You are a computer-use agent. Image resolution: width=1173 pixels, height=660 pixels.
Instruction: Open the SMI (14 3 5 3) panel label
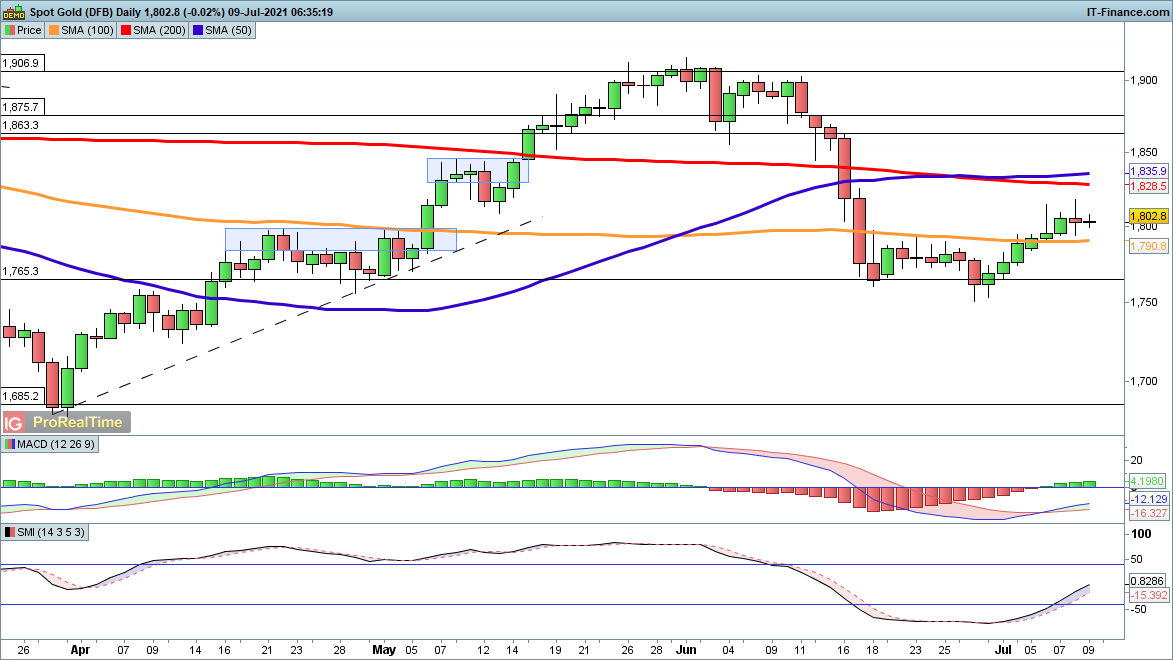point(46,533)
